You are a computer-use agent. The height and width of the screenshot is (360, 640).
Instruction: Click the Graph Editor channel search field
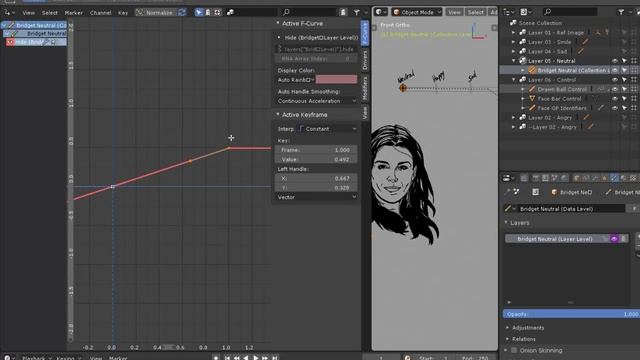(x=309, y=13)
